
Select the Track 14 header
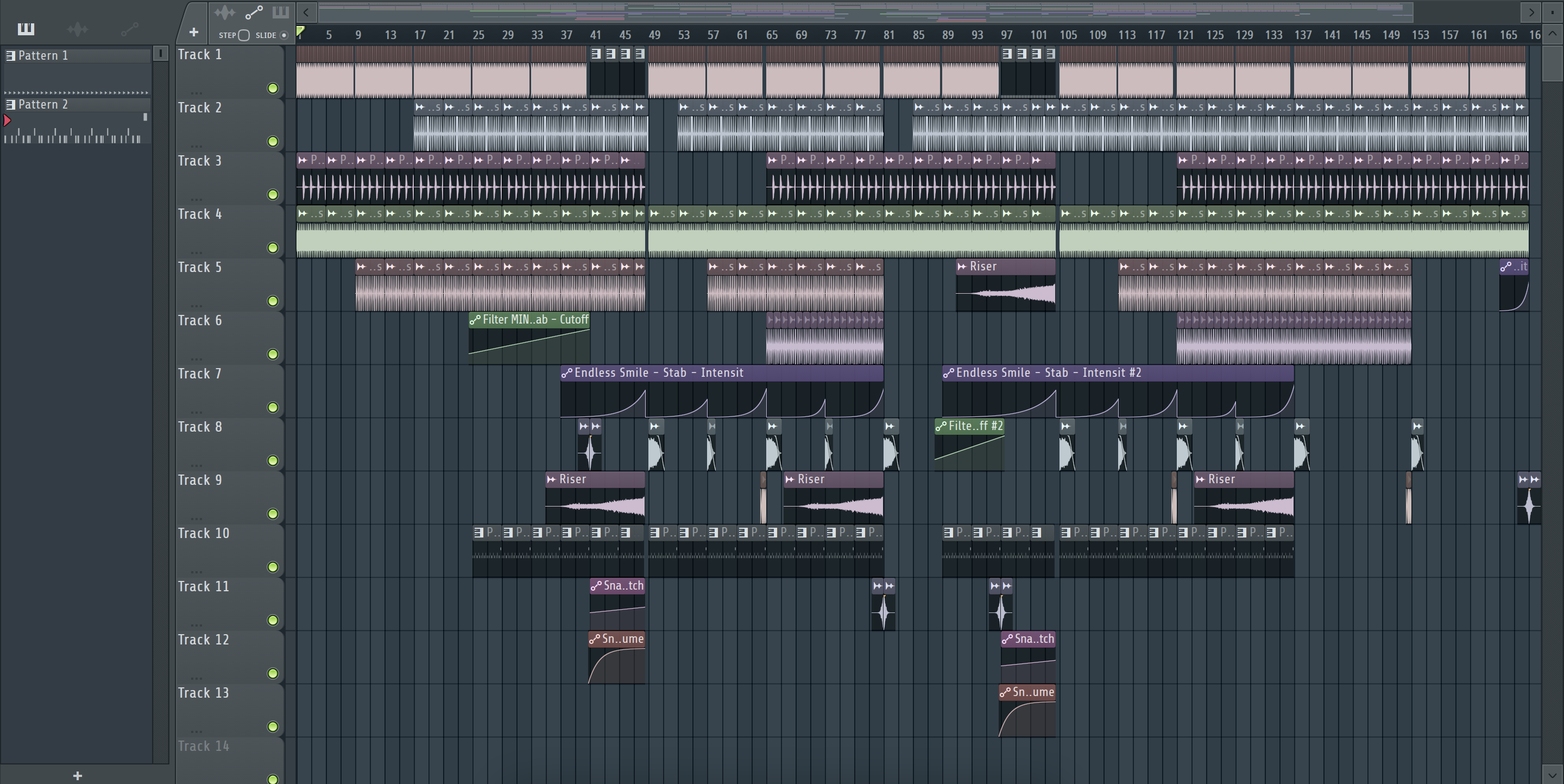[230, 760]
